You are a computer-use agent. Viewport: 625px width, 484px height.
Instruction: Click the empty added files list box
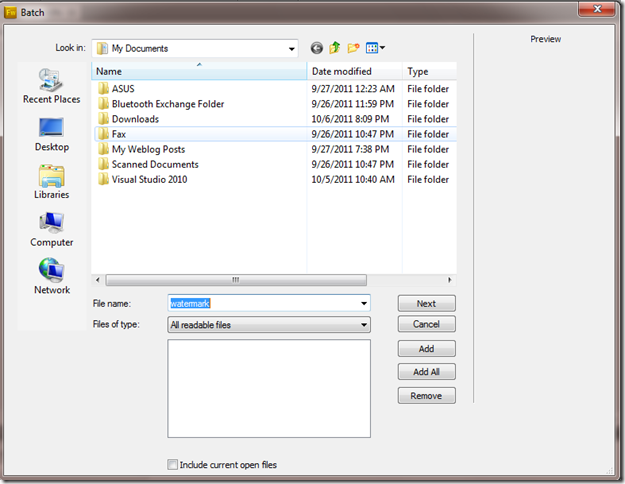point(269,388)
